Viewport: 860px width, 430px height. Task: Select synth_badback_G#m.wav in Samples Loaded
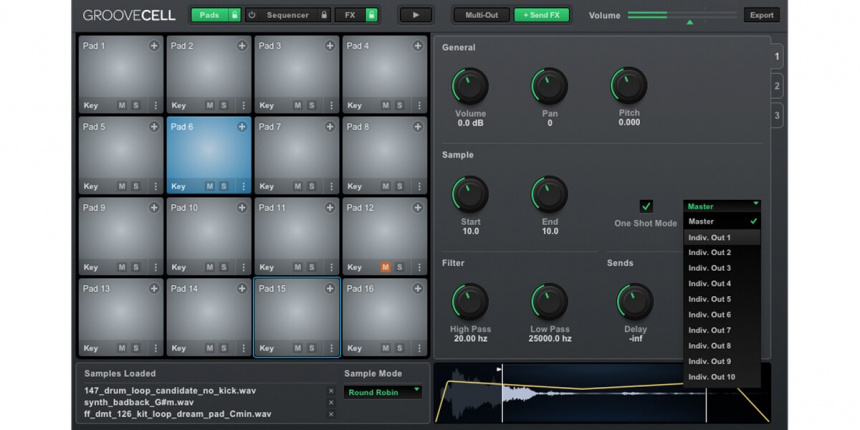point(139,403)
